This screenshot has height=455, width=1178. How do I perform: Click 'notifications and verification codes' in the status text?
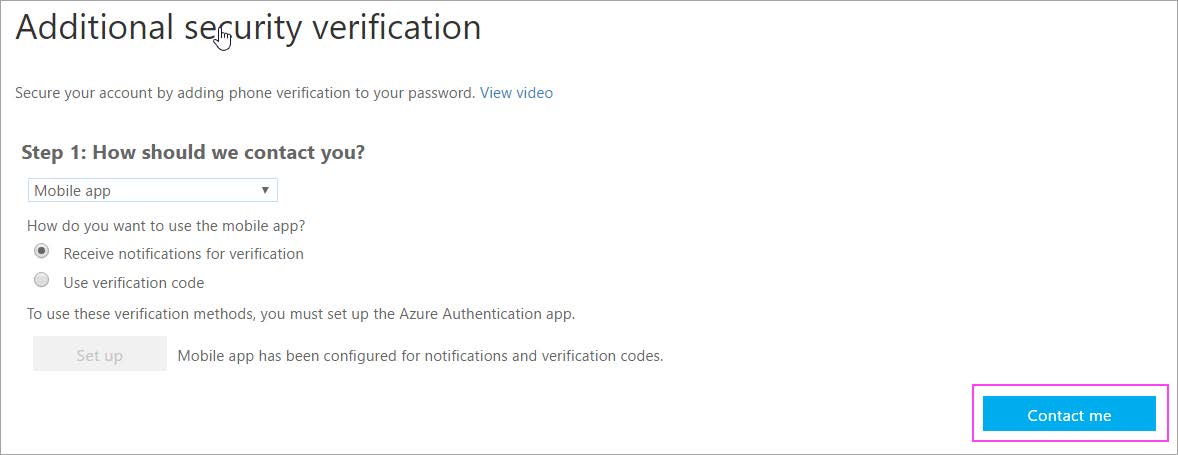544,356
